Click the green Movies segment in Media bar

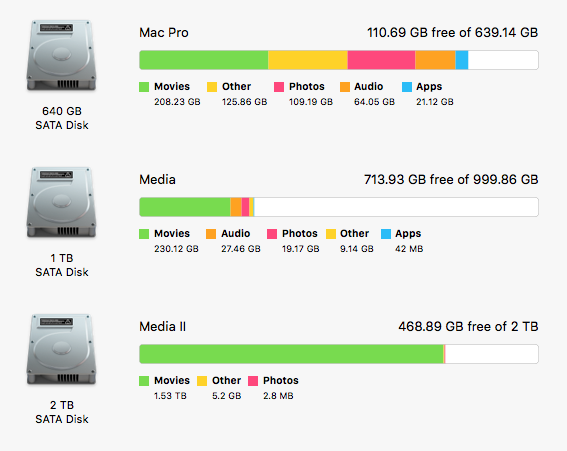coord(185,207)
